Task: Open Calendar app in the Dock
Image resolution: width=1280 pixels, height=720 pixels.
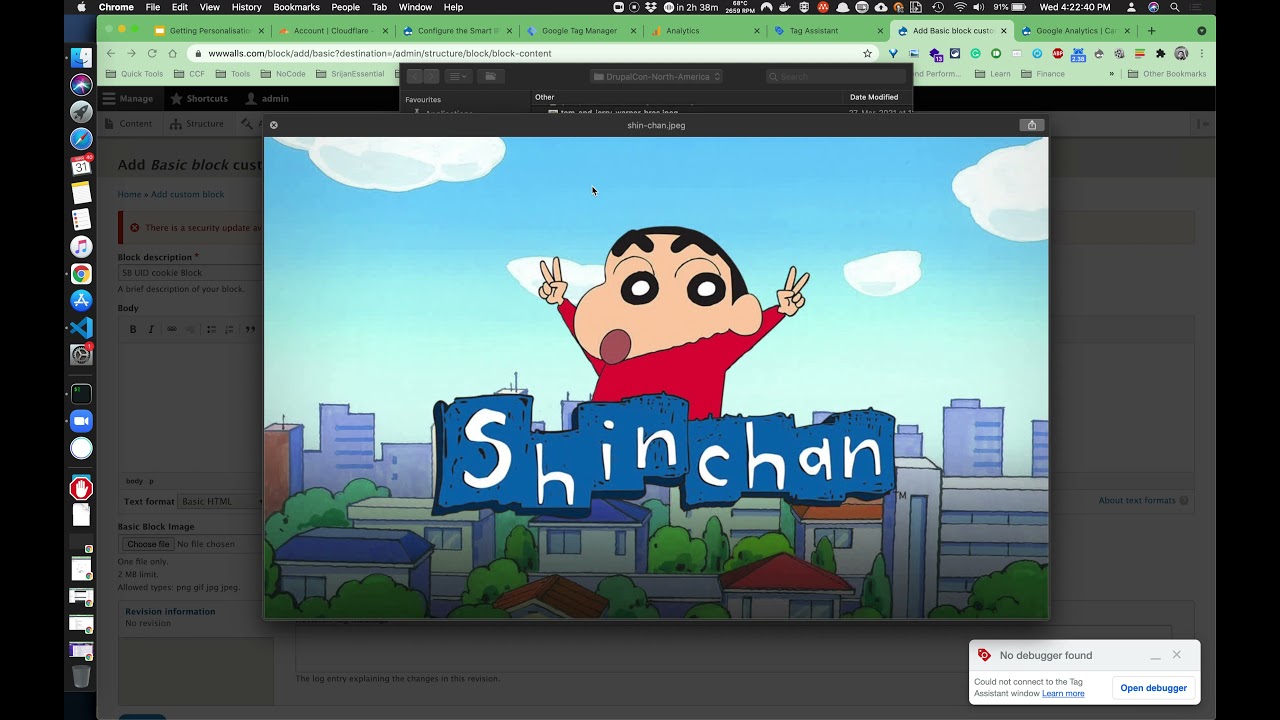Action: tap(81, 166)
